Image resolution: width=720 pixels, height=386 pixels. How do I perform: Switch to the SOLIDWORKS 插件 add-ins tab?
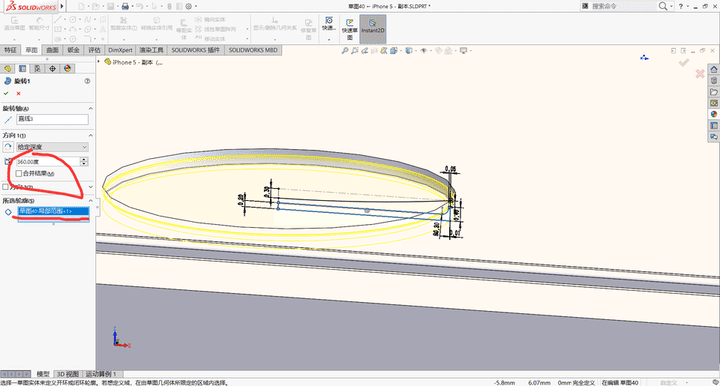(x=196, y=50)
